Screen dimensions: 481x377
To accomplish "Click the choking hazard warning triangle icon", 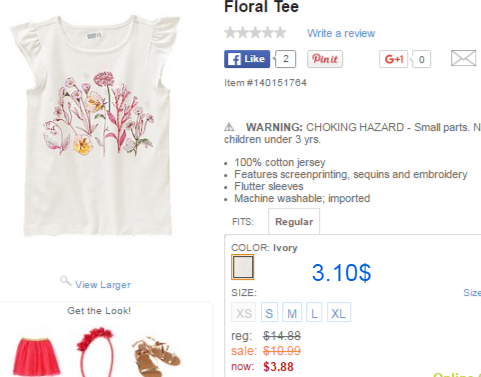I will pos(229,127).
